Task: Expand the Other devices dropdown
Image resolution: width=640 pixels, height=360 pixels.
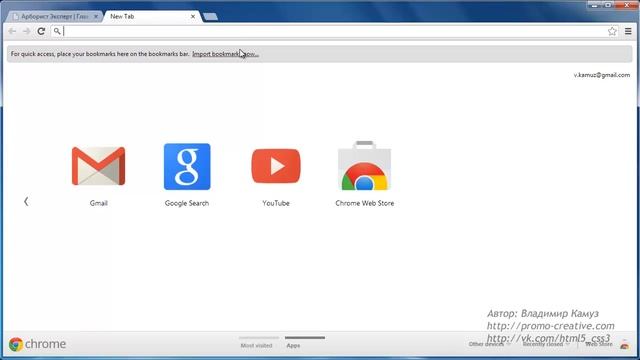Action: [489, 344]
